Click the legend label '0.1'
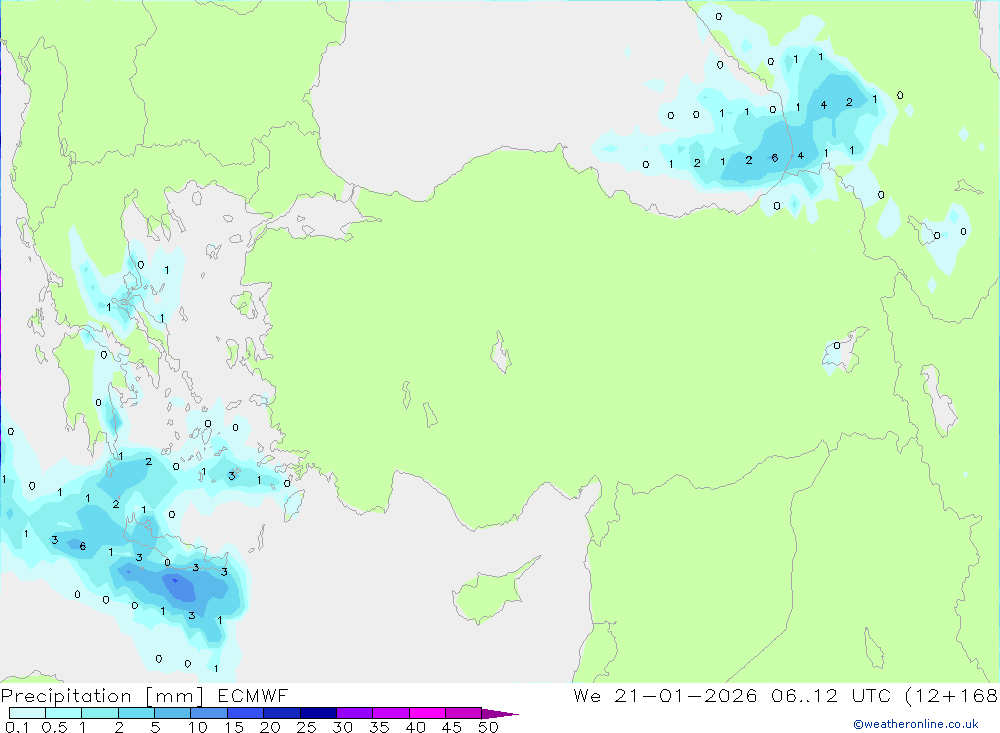Screen dimensions: 1000x733 pos(17,727)
